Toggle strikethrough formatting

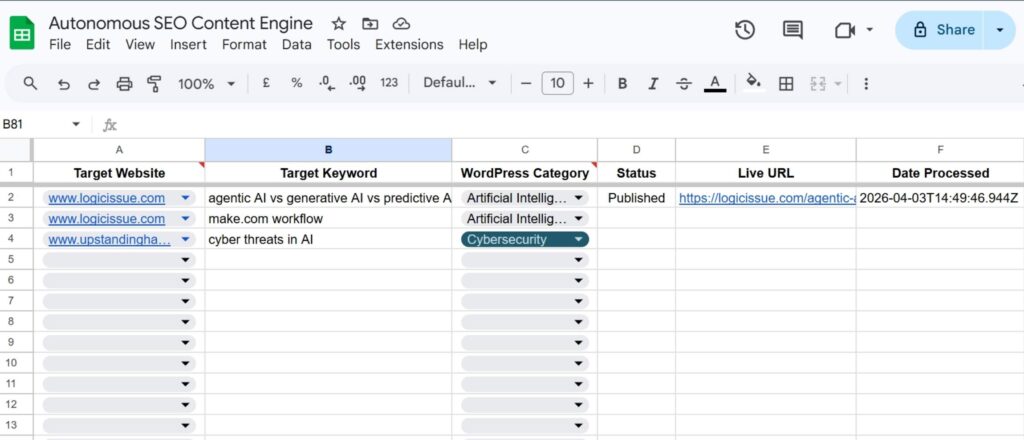[684, 84]
